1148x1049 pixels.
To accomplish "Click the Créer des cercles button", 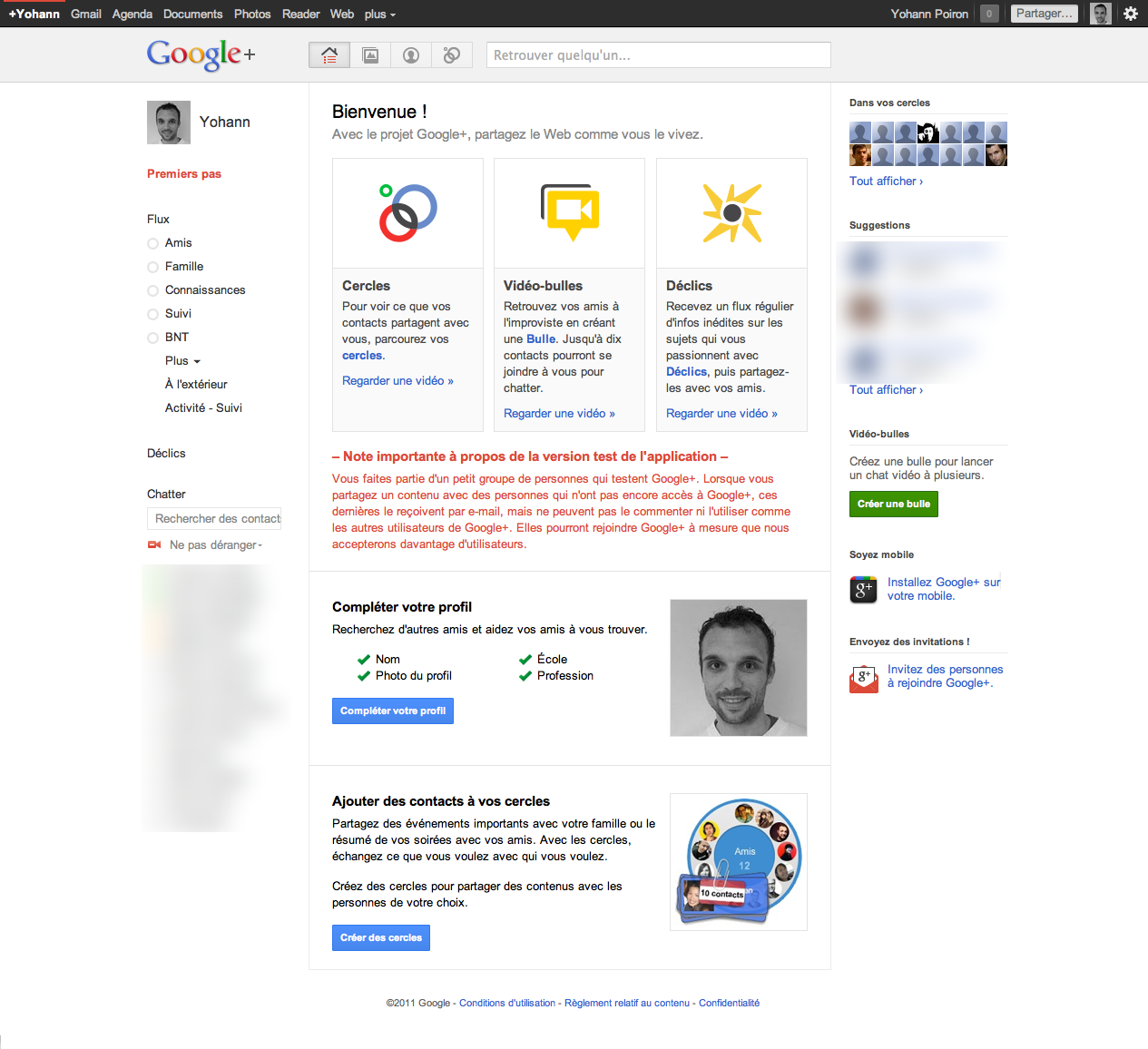I will pos(381,937).
